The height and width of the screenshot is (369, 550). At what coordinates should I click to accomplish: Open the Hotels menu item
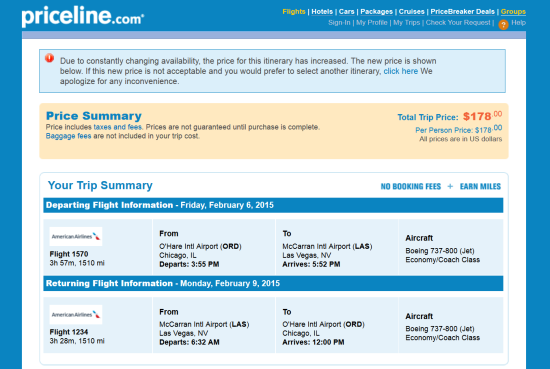click(322, 12)
